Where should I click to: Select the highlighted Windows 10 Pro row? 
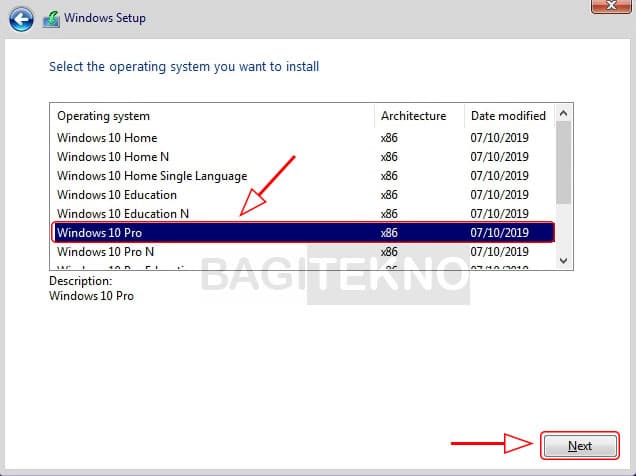pyautogui.click(x=303, y=233)
